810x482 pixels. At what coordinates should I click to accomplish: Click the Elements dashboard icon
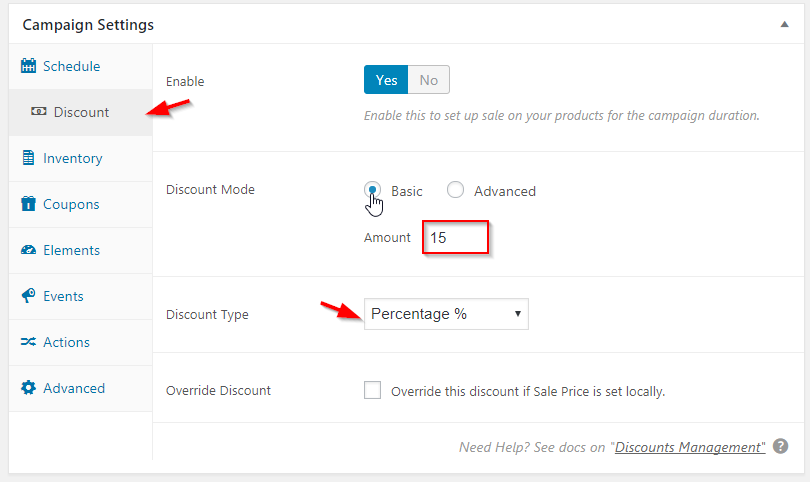[28, 250]
